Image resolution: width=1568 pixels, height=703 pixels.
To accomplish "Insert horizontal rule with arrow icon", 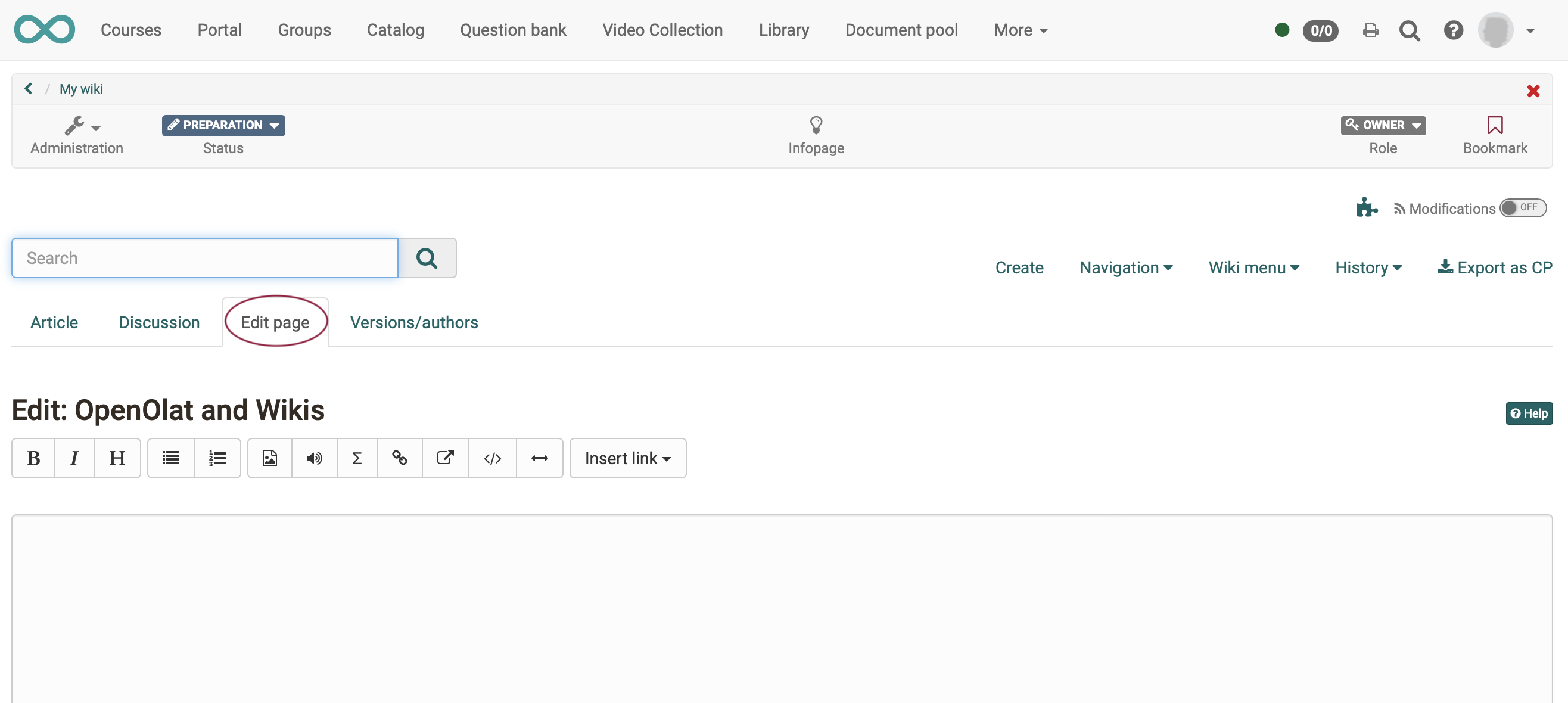I will pyautogui.click(x=539, y=458).
